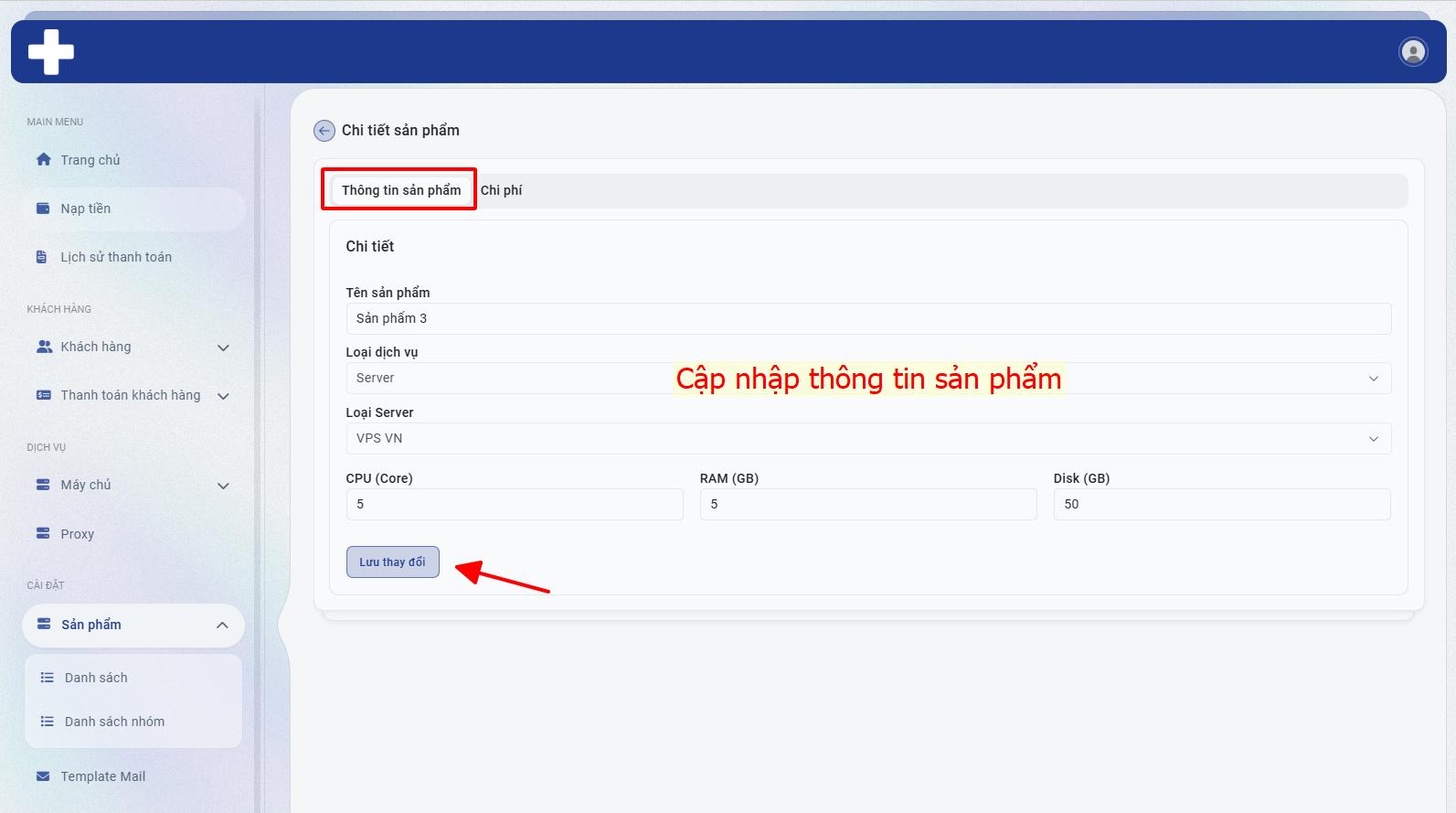Click the Khách hàng people icon
Image resolution: width=1456 pixels, height=813 pixels.
(44, 347)
